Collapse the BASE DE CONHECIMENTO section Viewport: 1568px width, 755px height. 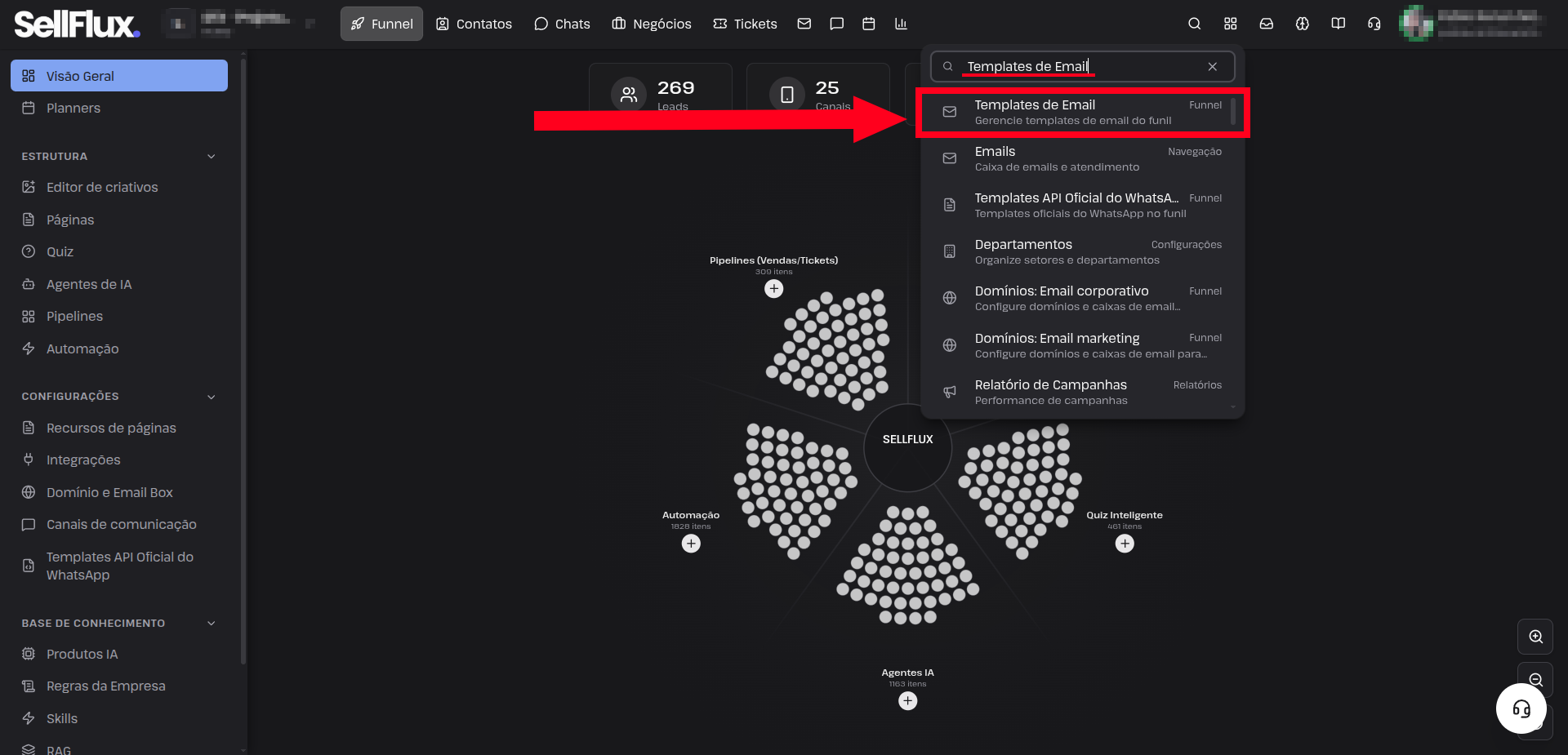(212, 623)
